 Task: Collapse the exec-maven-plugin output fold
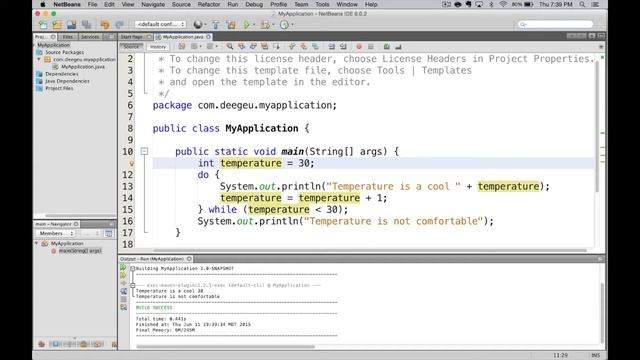coord(133,285)
